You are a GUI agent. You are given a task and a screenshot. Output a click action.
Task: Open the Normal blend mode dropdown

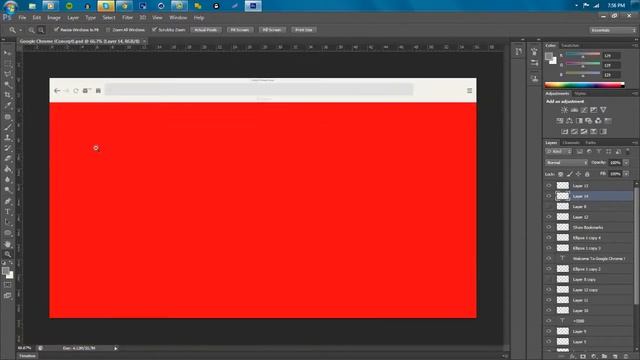click(567, 163)
